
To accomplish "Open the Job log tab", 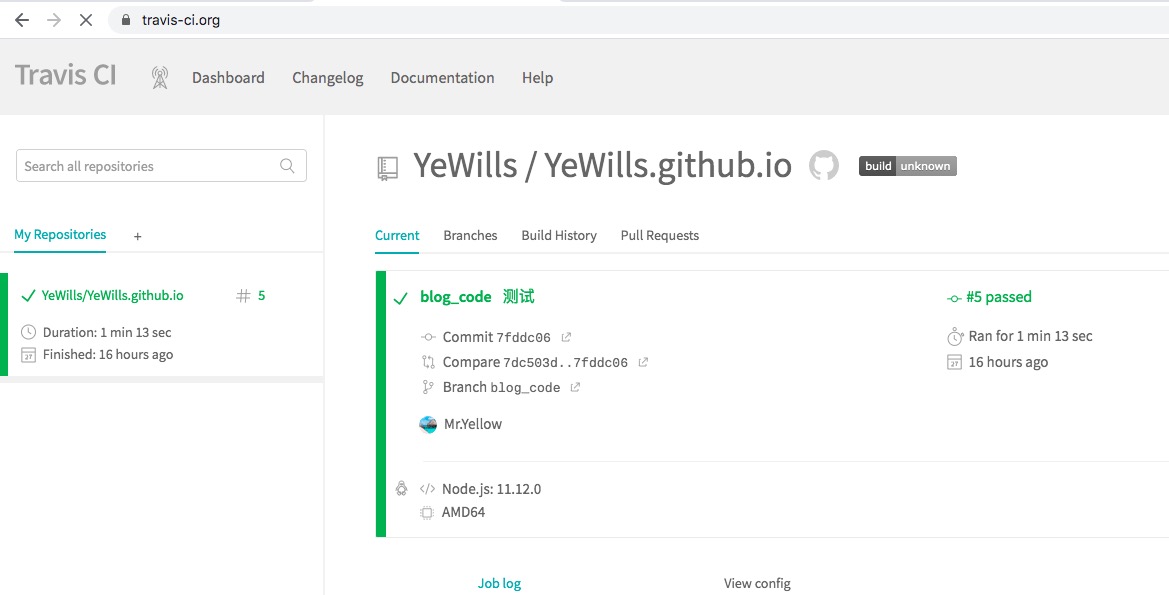I will tap(500, 584).
